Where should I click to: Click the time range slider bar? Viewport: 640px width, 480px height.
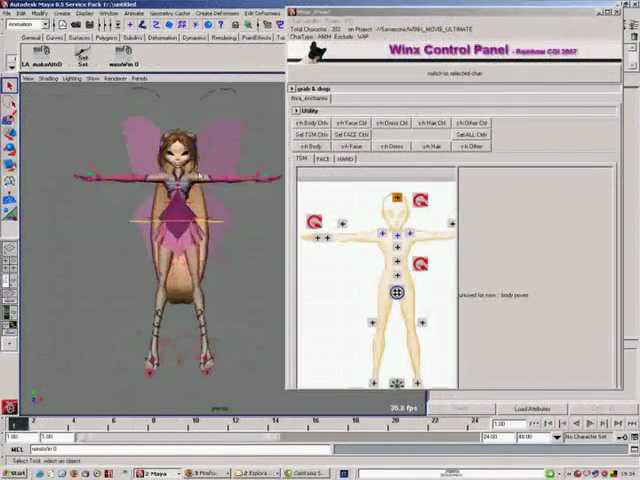coord(178,437)
